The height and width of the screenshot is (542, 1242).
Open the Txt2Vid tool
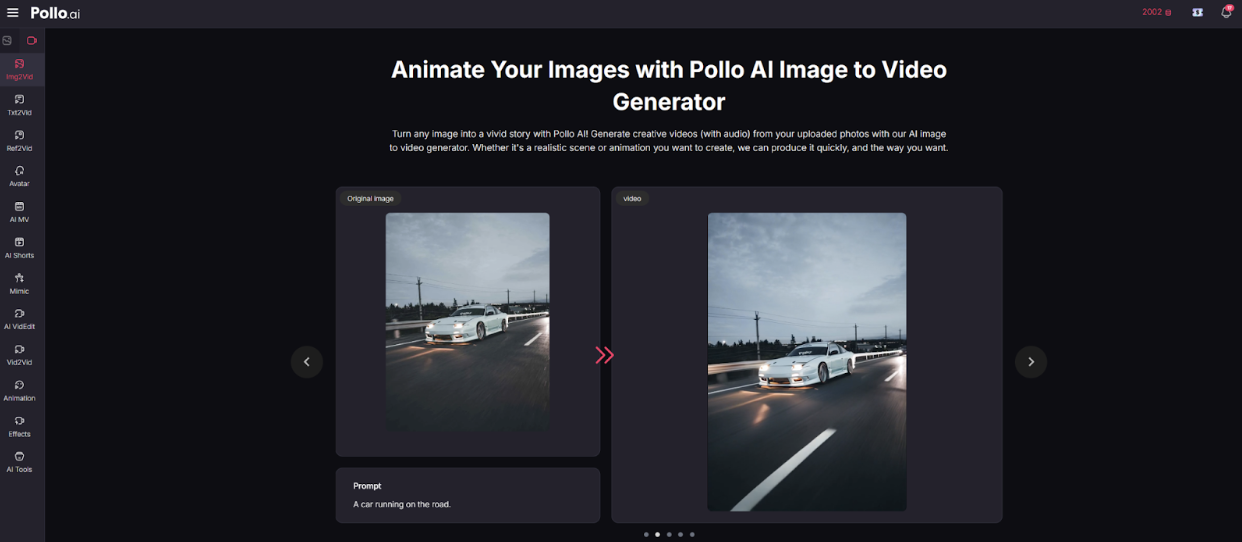19,105
